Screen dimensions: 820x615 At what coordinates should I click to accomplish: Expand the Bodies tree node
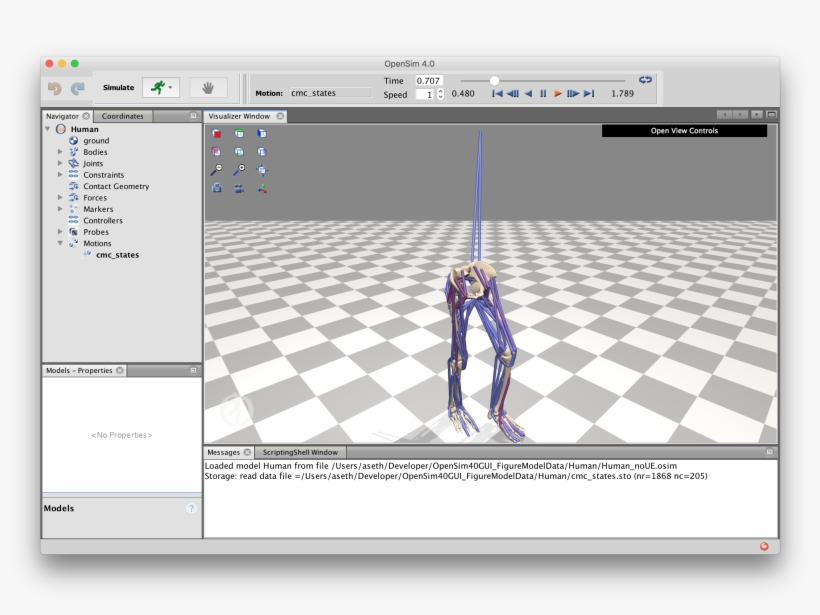(x=60, y=152)
